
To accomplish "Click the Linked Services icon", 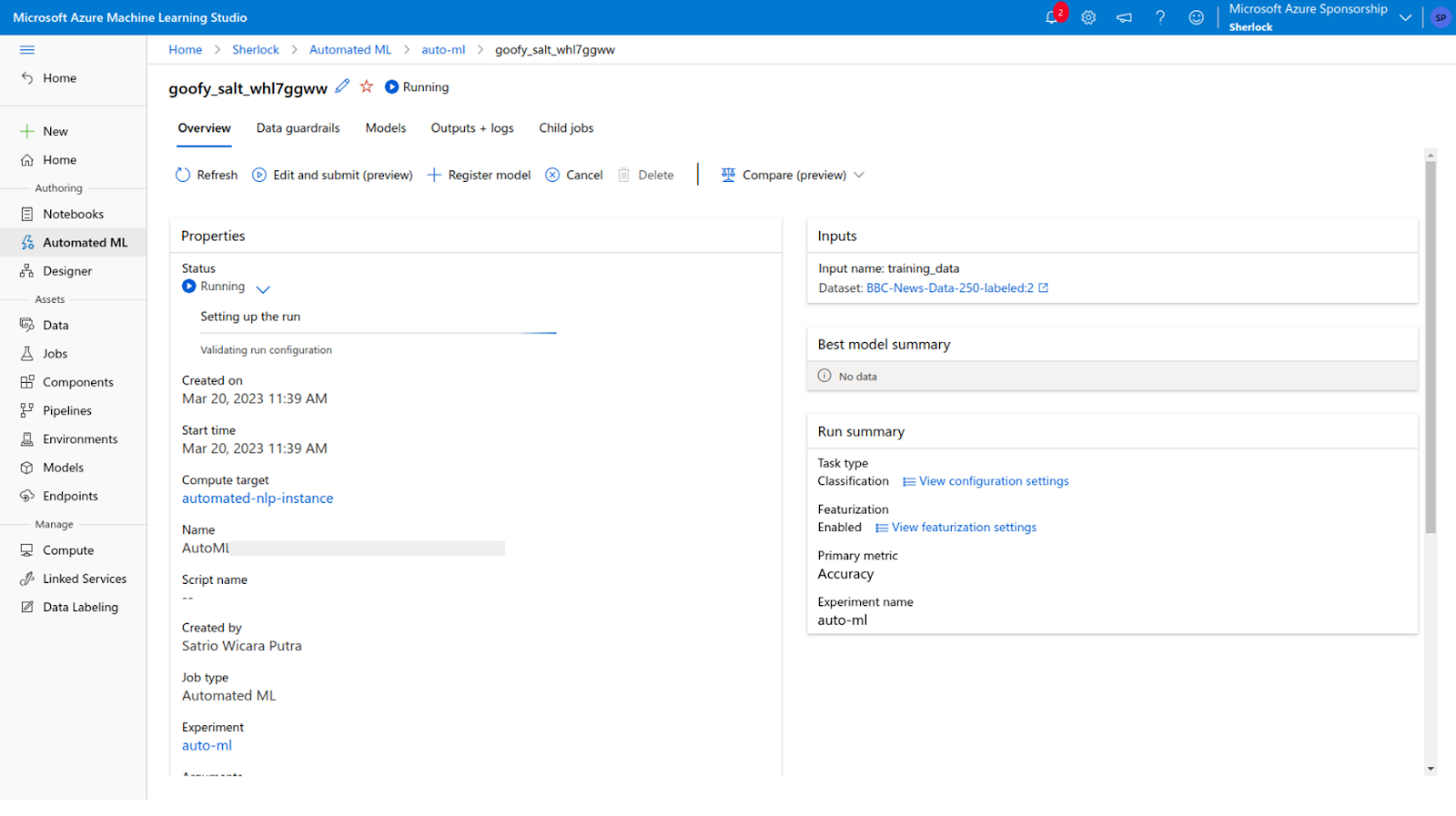I will pos(27,579).
